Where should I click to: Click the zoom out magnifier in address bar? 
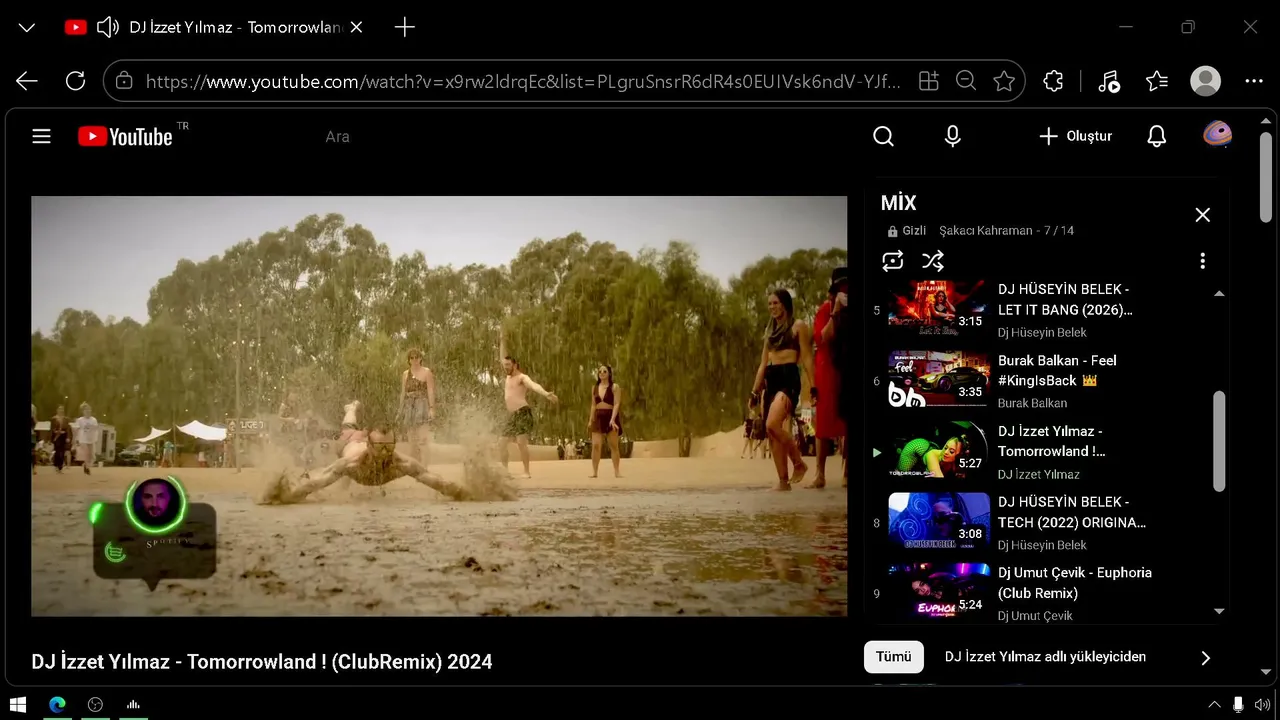point(966,81)
